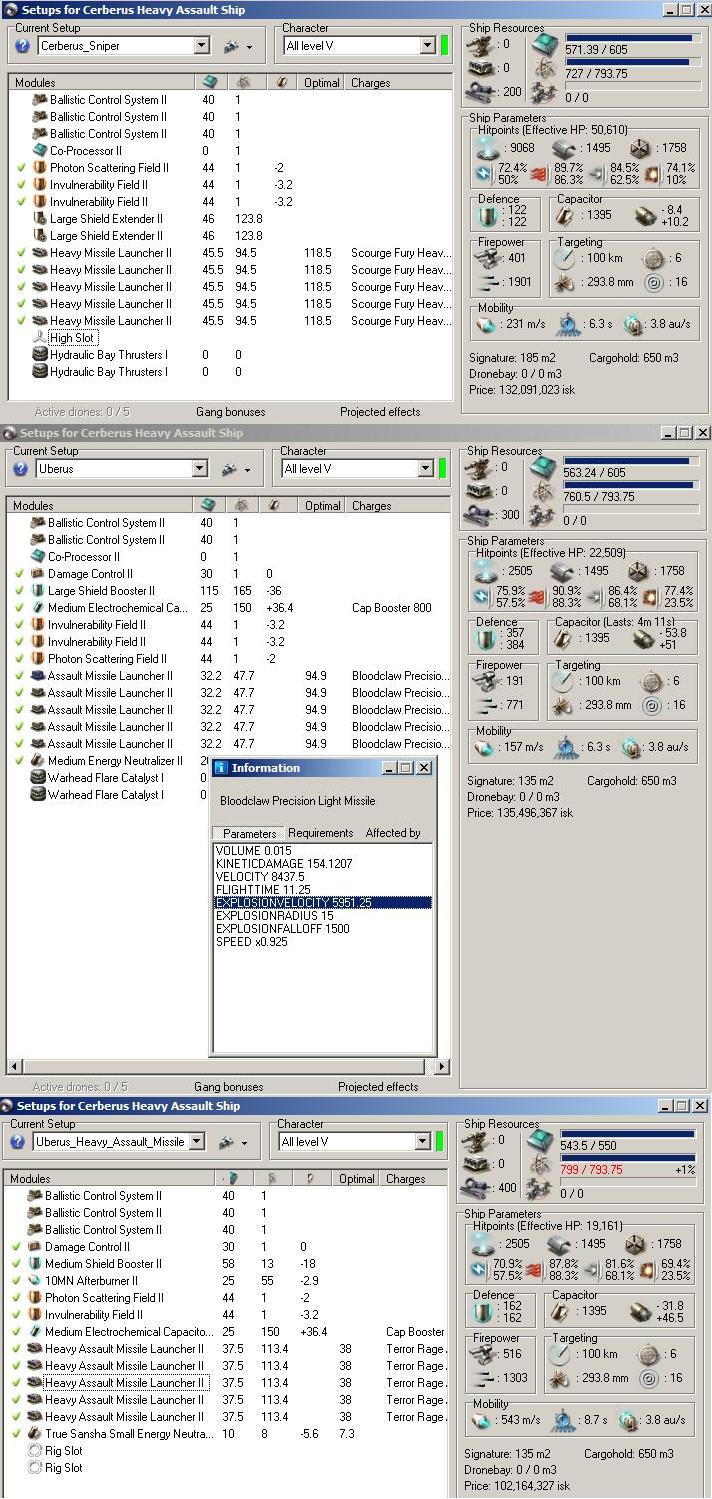Open setup tools icon in Uberus window
This screenshot has height=1499, width=712.
click(x=229, y=469)
